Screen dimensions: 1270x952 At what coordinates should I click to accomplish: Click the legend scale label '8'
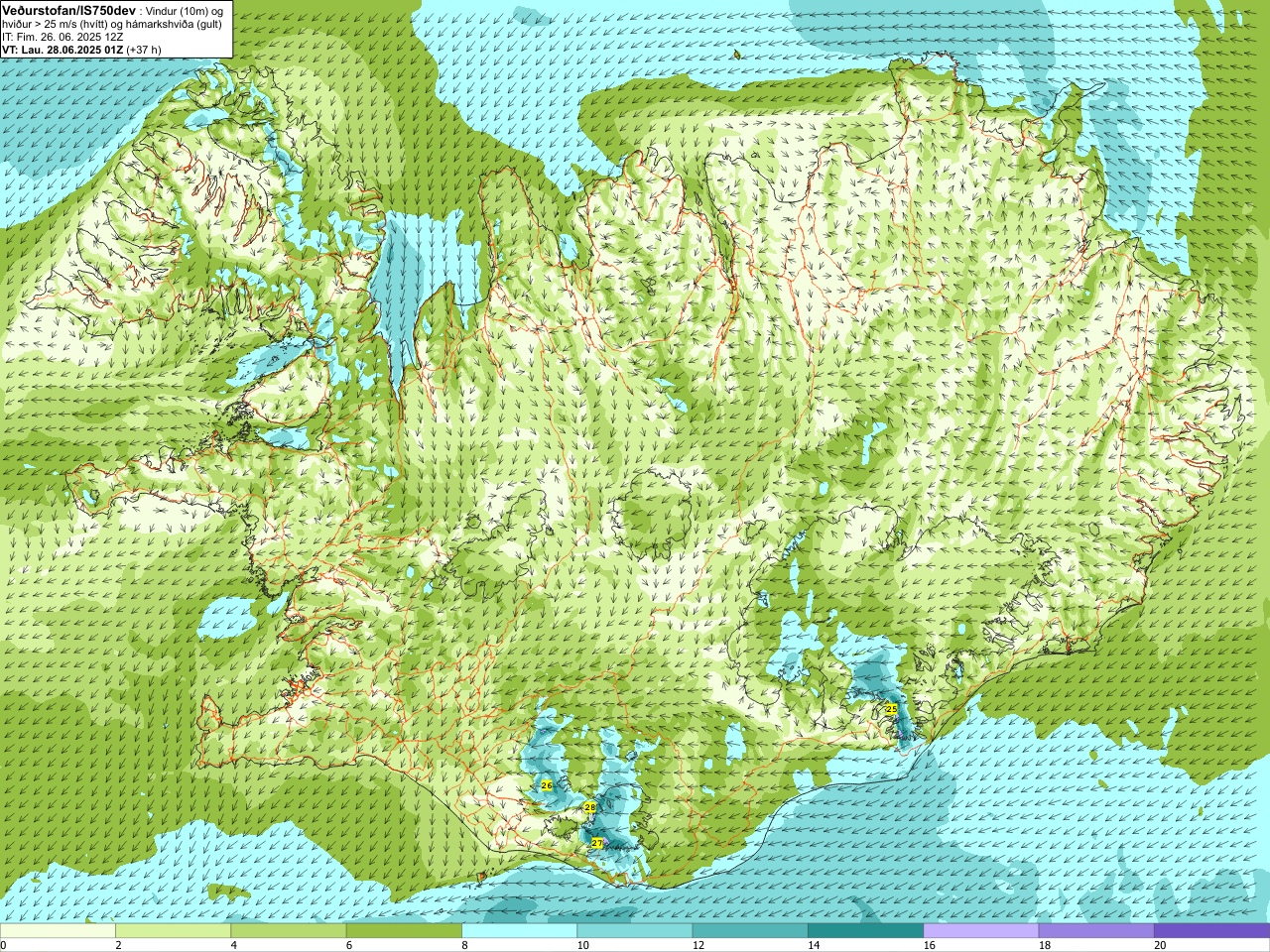[x=464, y=945]
